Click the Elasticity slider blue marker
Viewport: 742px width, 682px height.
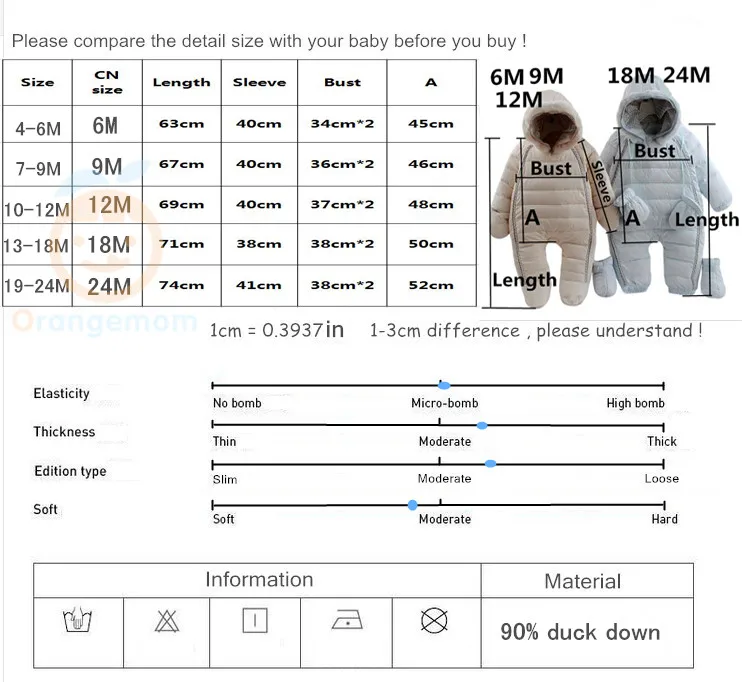(x=444, y=386)
